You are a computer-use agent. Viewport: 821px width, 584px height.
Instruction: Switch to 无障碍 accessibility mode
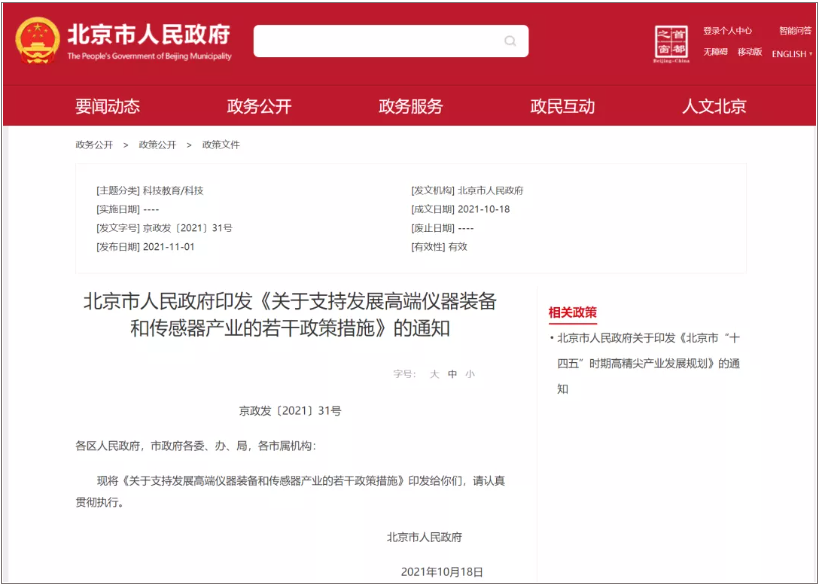pyautogui.click(x=715, y=55)
